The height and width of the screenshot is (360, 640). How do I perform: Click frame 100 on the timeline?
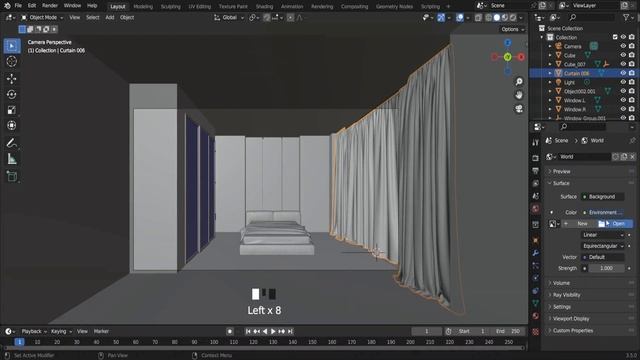point(214,342)
